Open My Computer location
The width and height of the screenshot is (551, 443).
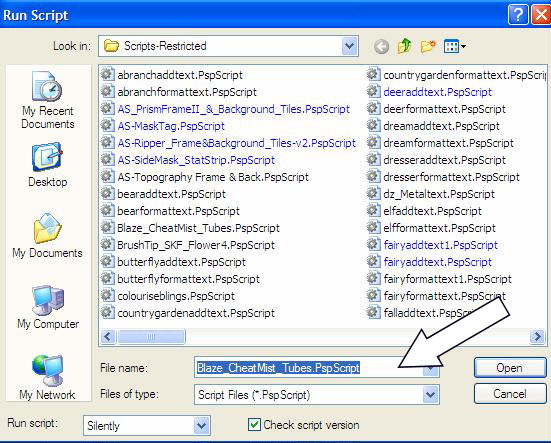click(x=48, y=307)
